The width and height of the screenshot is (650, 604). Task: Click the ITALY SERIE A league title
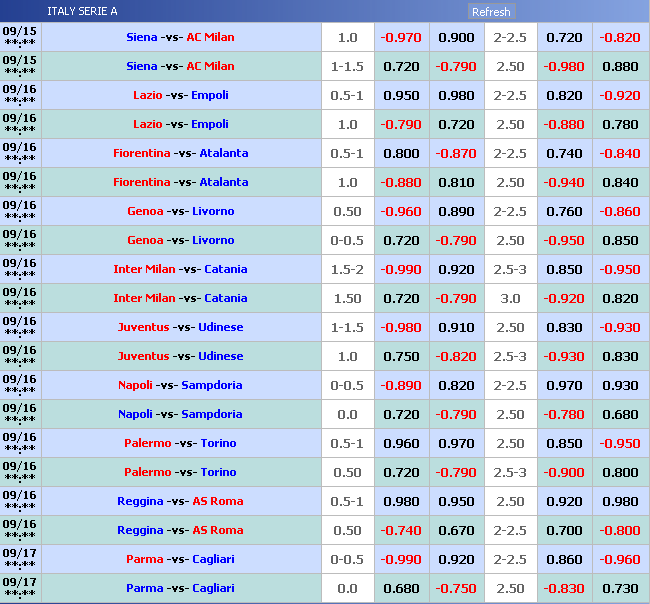point(82,12)
